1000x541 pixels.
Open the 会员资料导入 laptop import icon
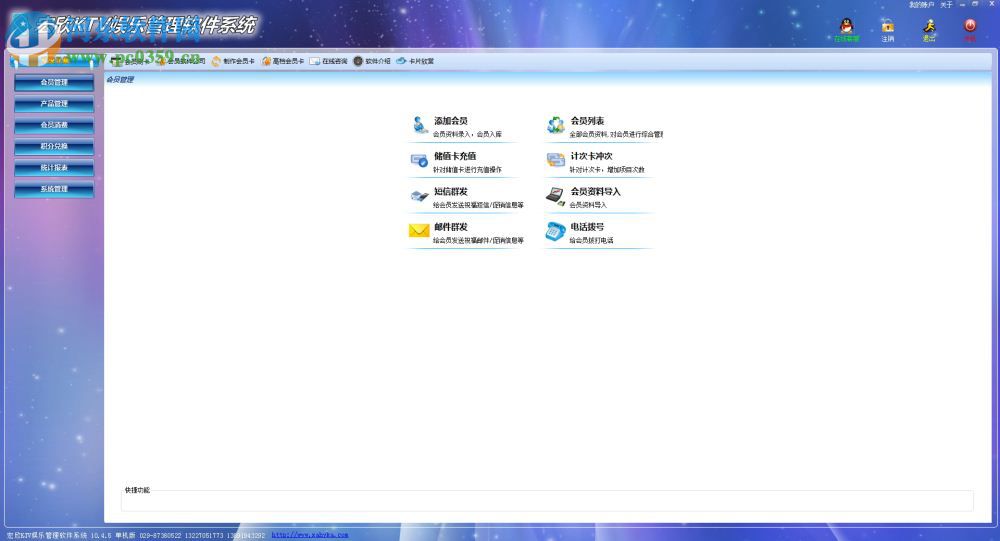pos(555,196)
